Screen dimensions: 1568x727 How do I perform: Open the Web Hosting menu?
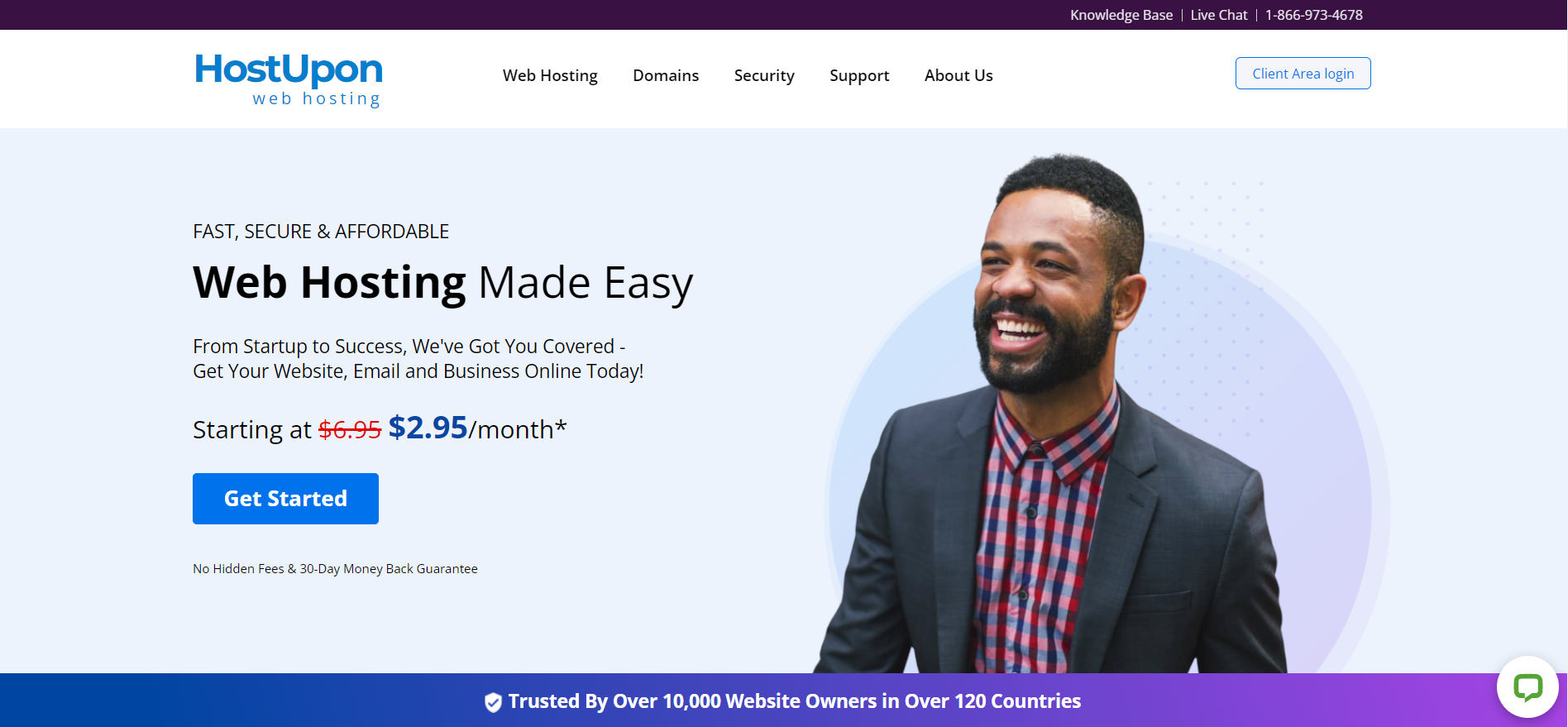550,75
